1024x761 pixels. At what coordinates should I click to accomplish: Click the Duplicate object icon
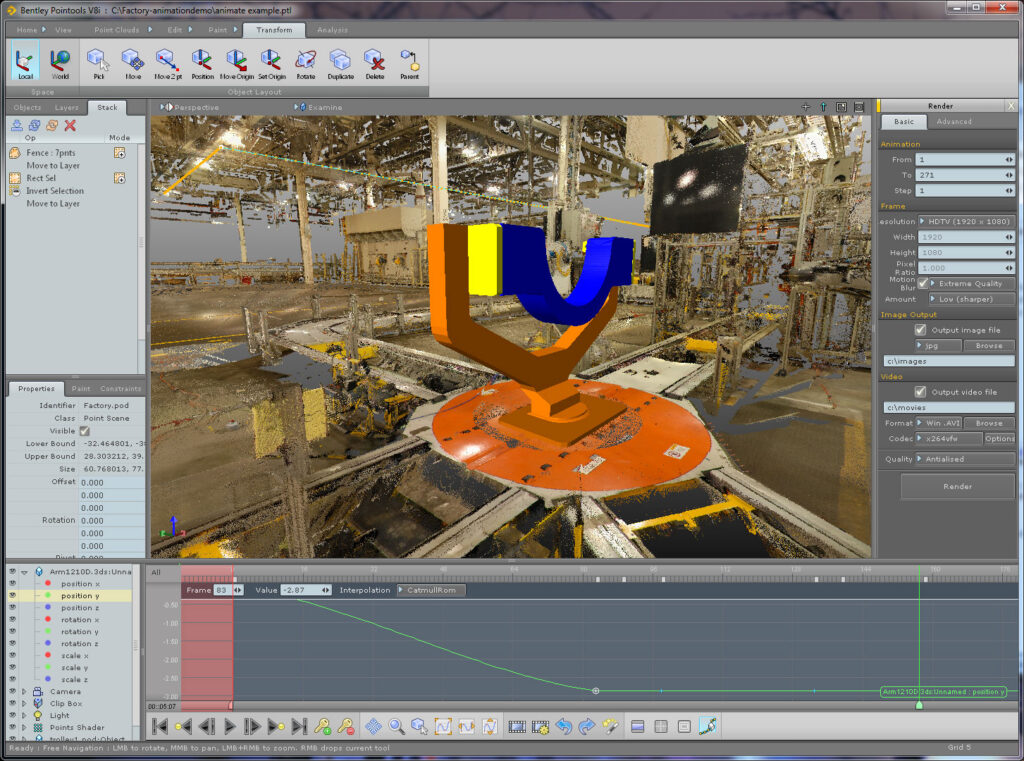340,64
